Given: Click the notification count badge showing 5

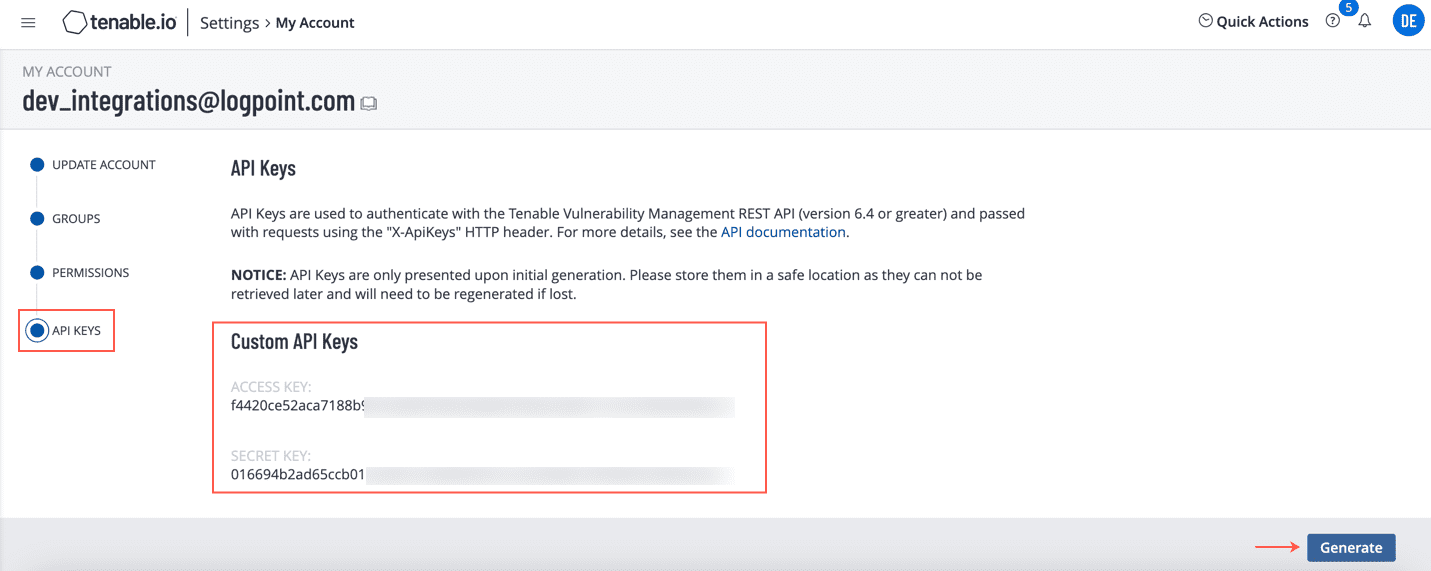Looking at the screenshot, I should point(1348,8).
